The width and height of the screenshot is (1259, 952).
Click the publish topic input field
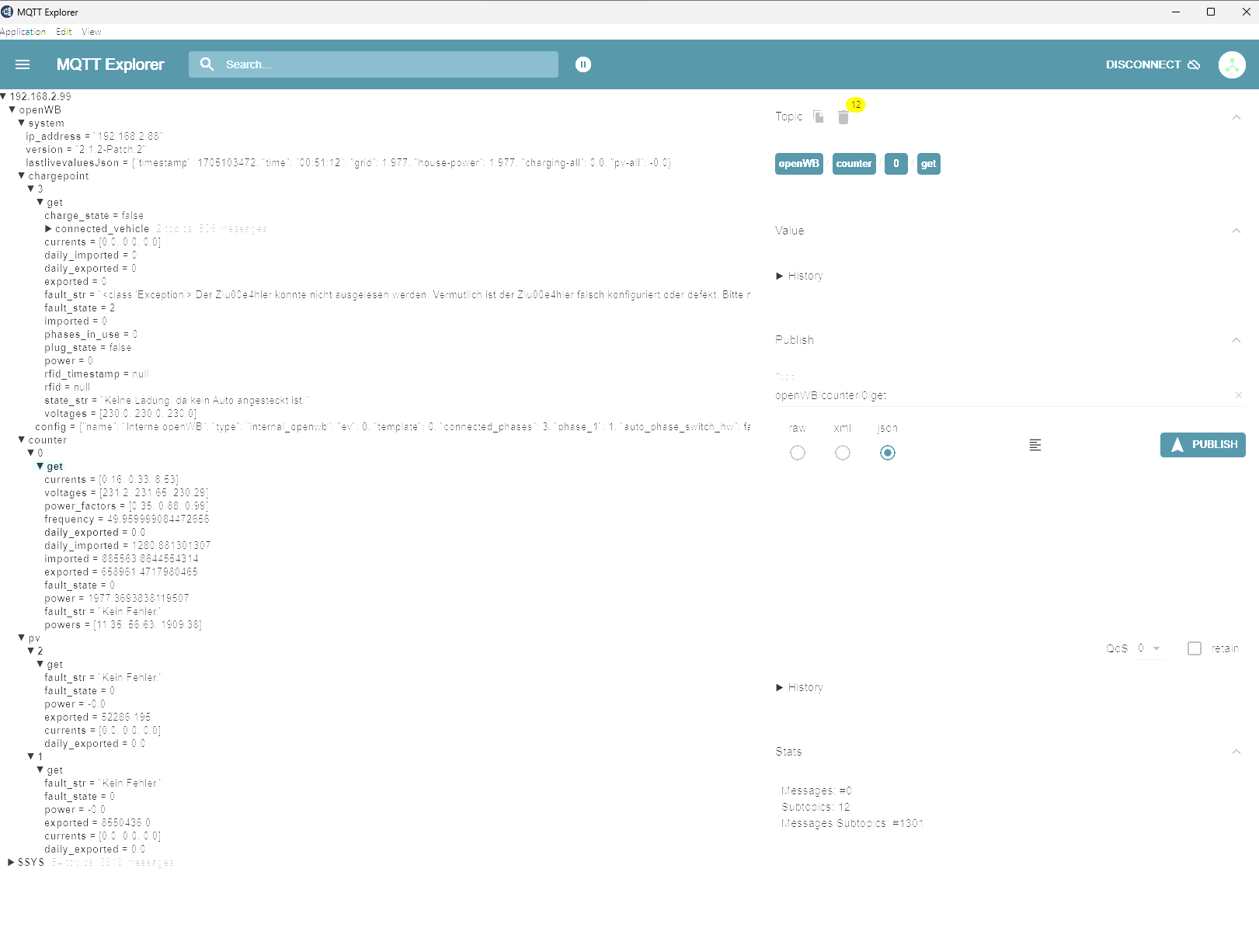[x=1003, y=395]
